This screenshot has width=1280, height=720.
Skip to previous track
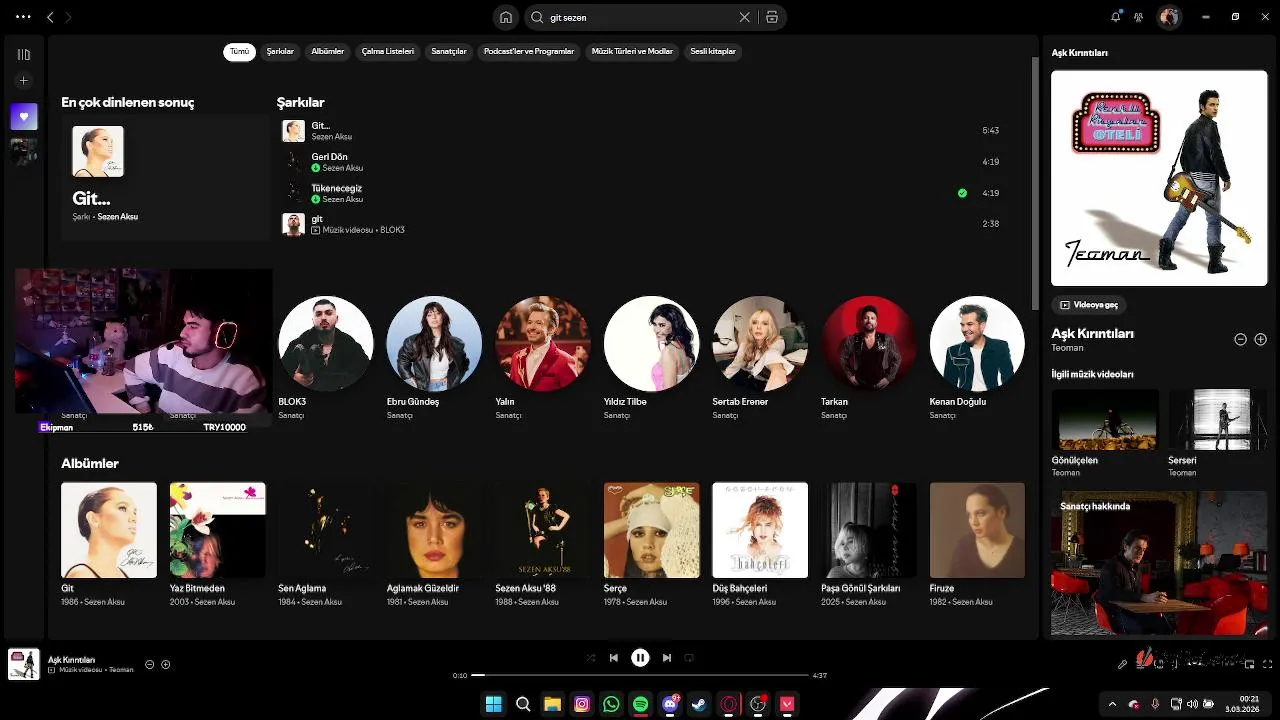614,658
